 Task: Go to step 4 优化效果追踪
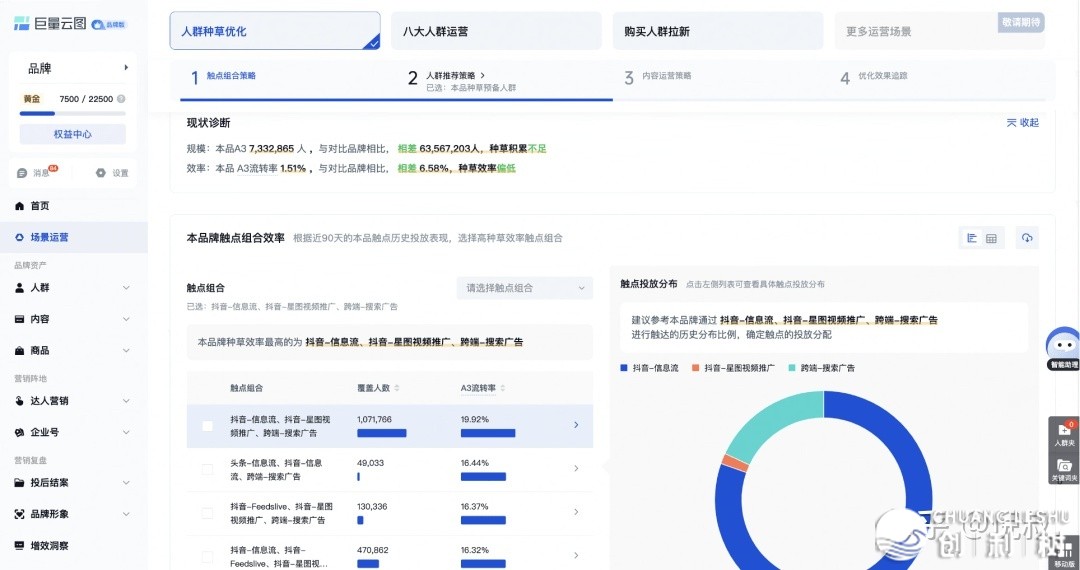pos(873,77)
